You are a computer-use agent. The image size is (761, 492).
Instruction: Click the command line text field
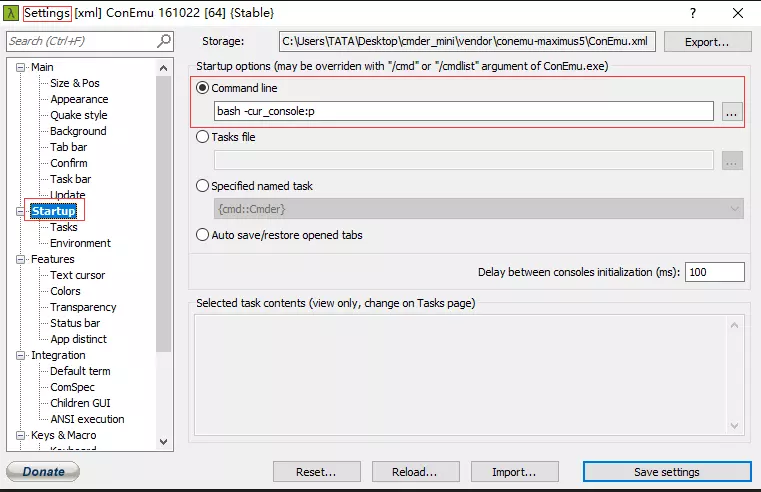click(463, 111)
